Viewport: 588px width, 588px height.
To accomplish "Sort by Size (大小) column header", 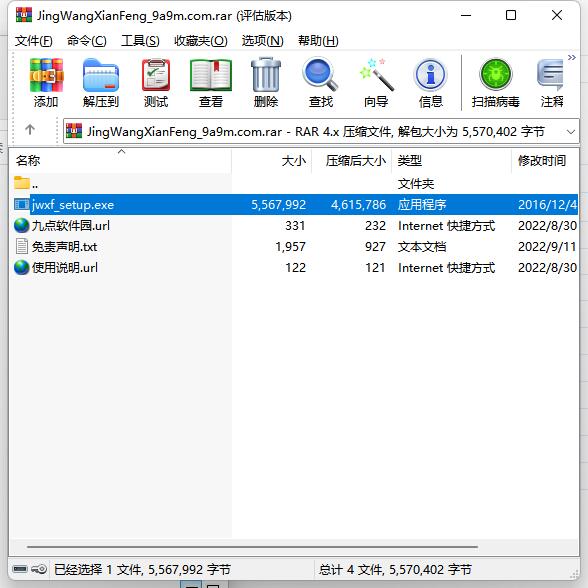I will click(272, 161).
